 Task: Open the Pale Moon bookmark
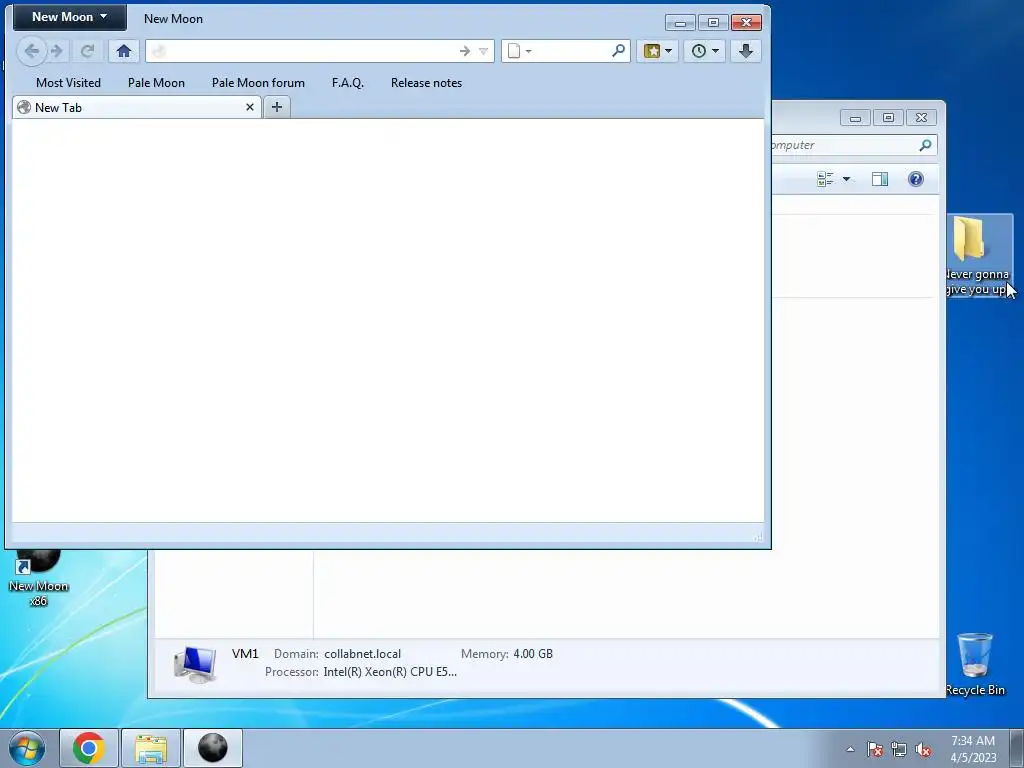point(156,83)
